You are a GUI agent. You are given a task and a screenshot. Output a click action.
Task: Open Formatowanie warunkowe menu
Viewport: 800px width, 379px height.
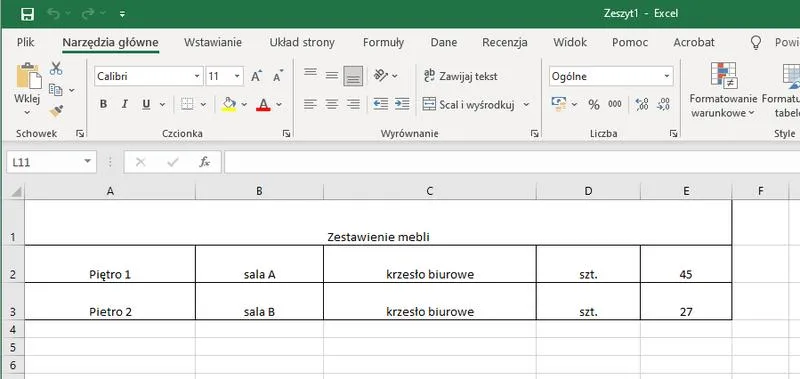tap(723, 90)
